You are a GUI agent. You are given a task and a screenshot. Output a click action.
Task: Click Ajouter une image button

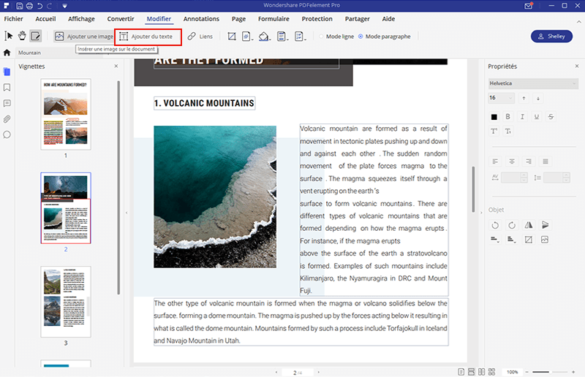coord(84,36)
